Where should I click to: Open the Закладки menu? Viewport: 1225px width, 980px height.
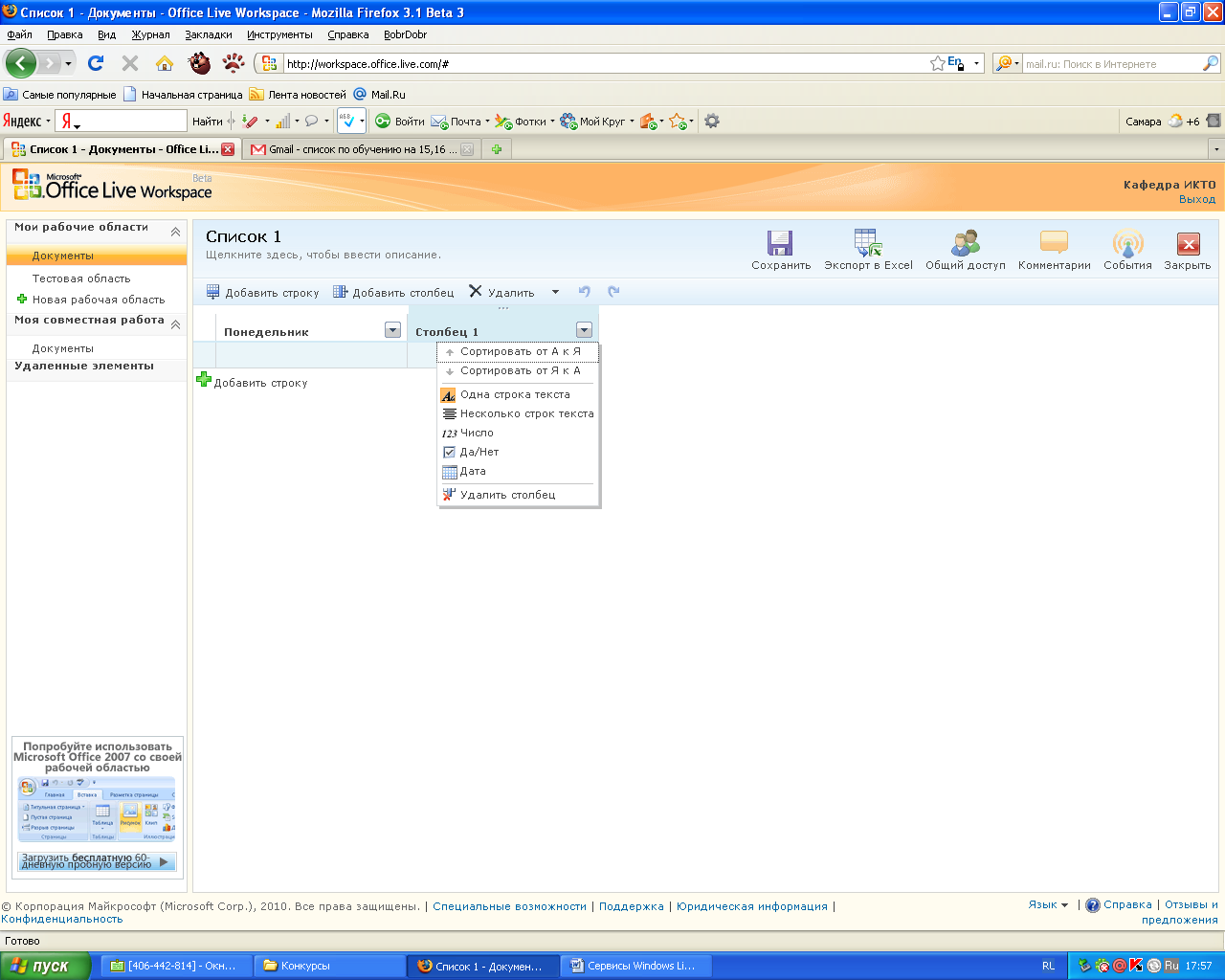(x=209, y=34)
